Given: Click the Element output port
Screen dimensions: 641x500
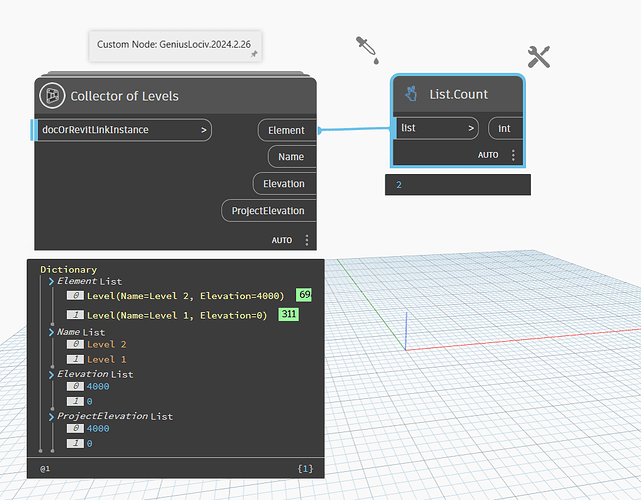Looking at the screenshot, I should tap(287, 130).
